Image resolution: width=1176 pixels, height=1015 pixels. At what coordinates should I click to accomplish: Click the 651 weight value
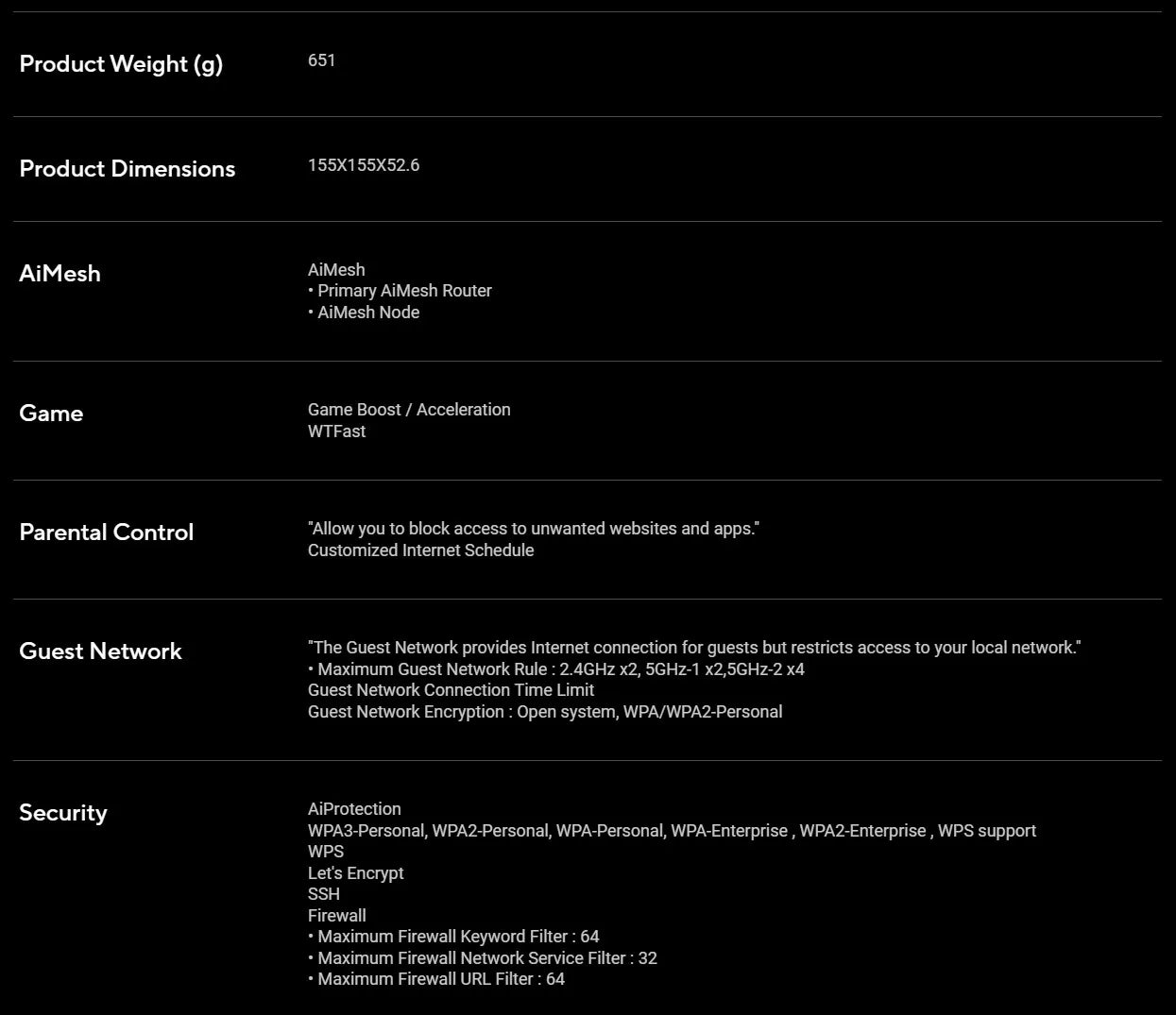321,60
